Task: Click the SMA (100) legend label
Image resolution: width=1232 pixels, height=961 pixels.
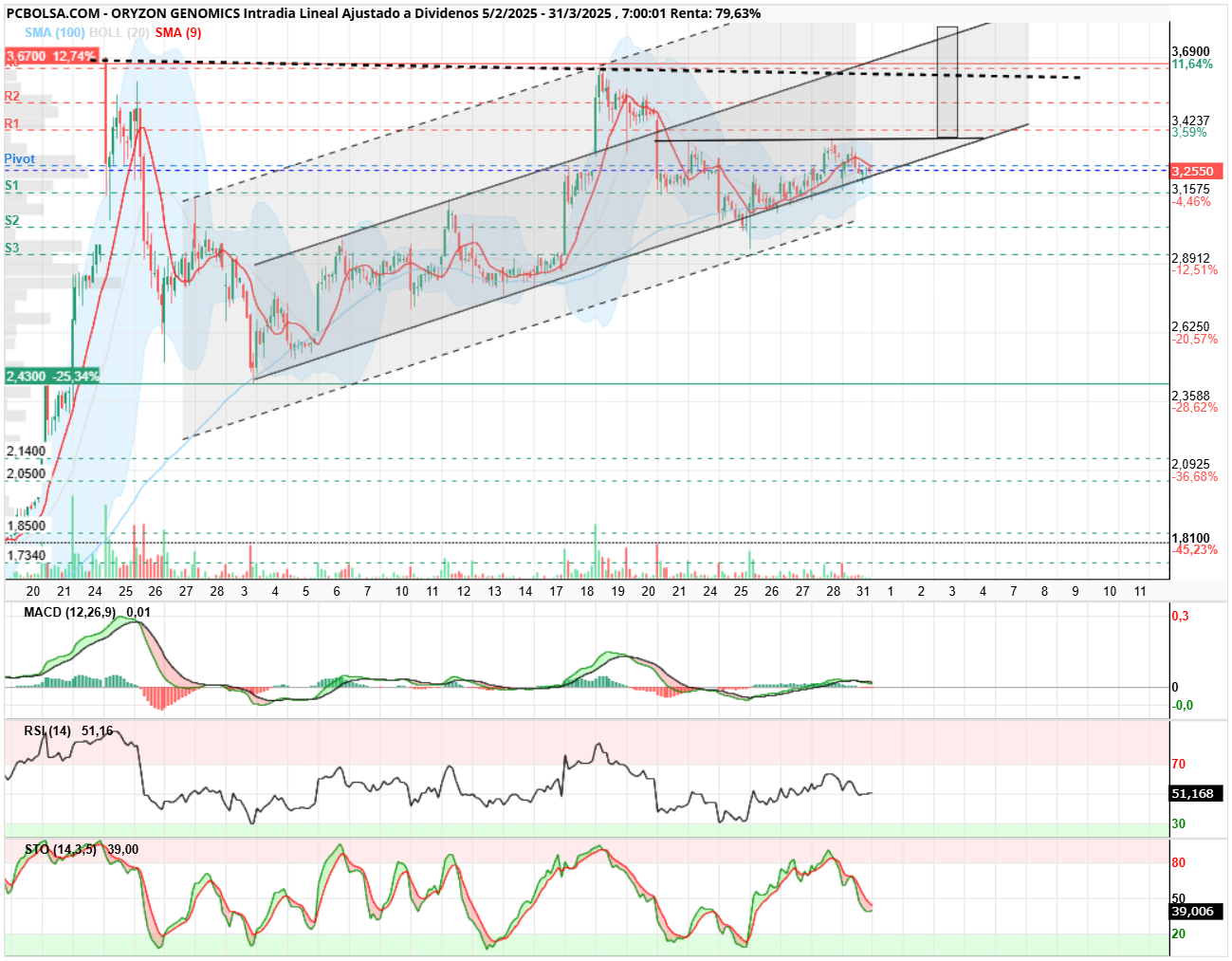Action: [55, 32]
